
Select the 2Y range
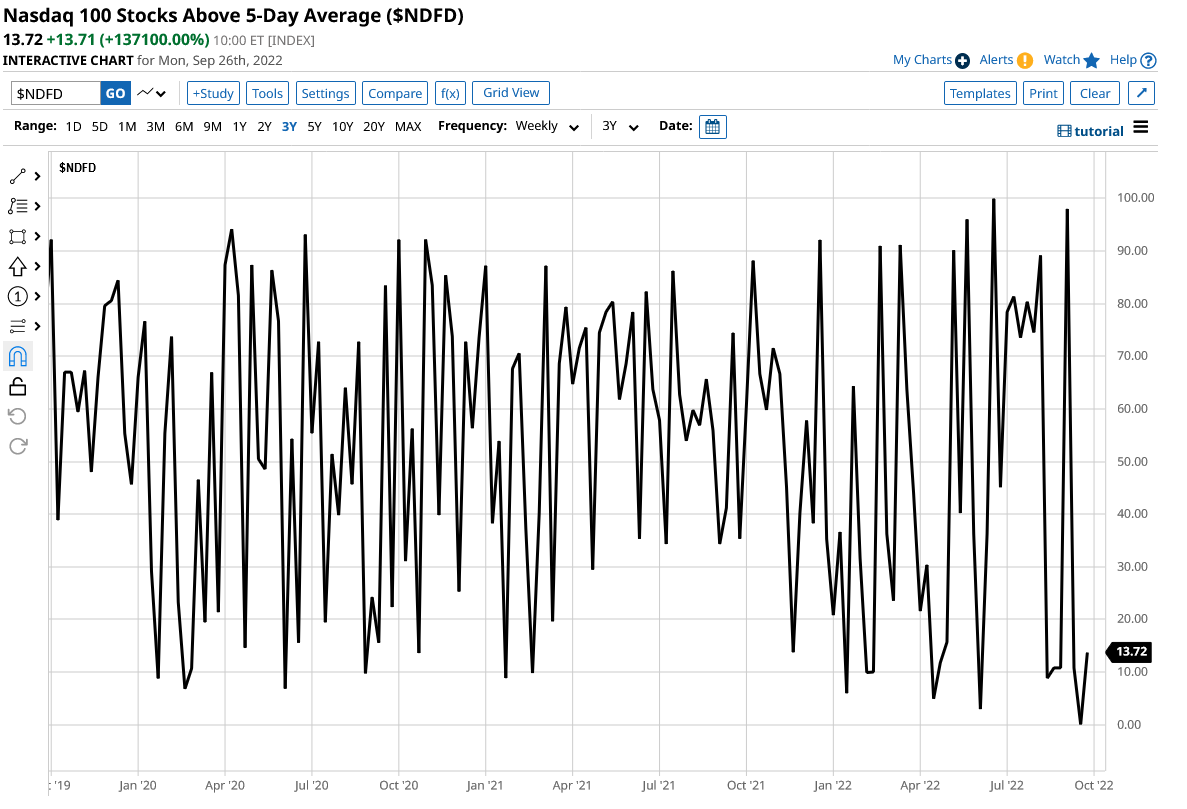point(264,126)
